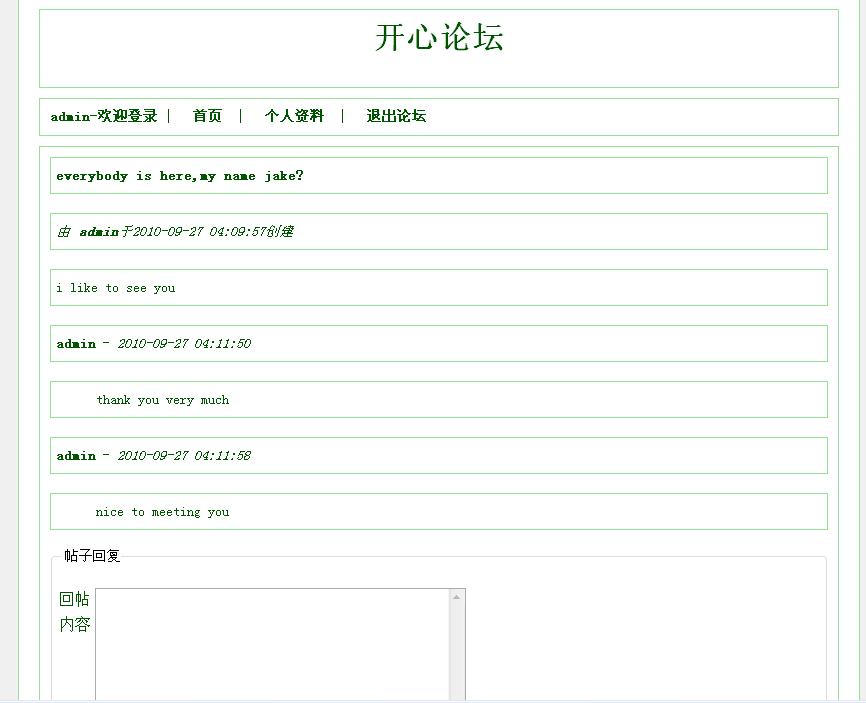Screen dimensions: 866x703
Task: Click the 开心论坛 forum title
Action: coord(439,38)
